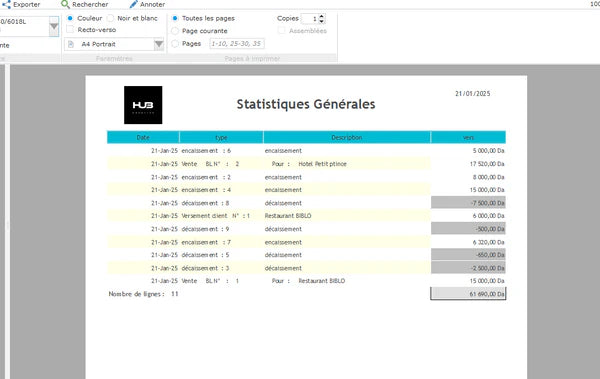Increase copies with the up arrow
This screenshot has width=600, height=379.
[x=321, y=16]
